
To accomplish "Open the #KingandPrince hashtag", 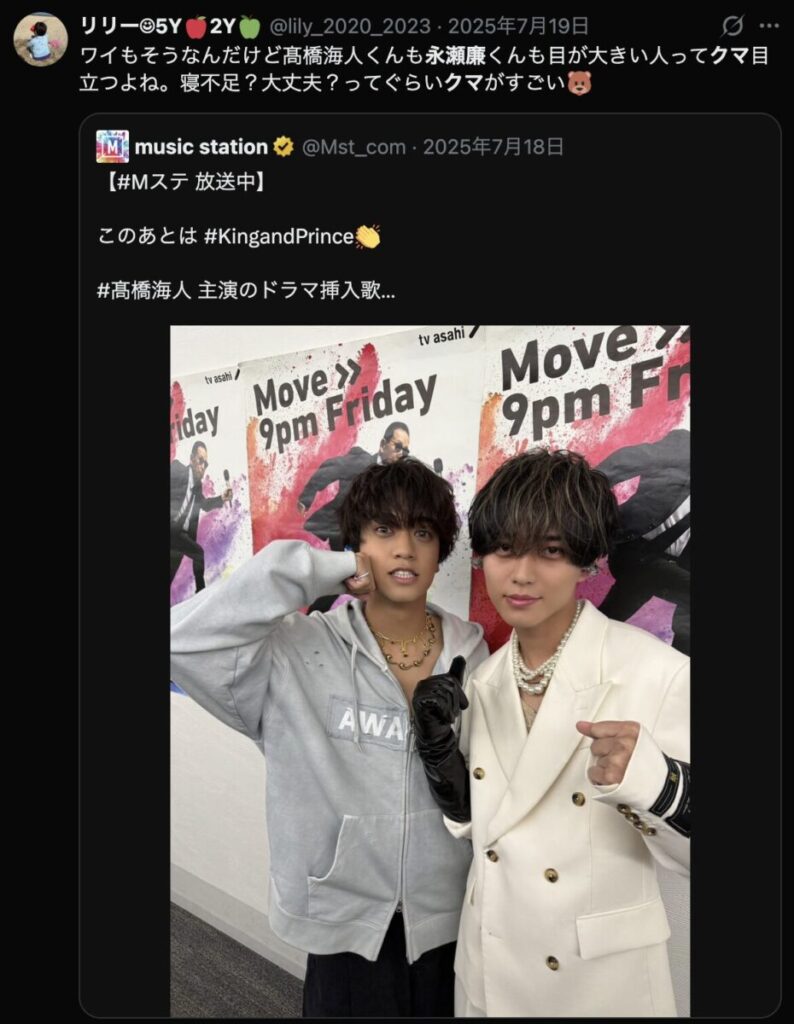I will (x=279, y=236).
